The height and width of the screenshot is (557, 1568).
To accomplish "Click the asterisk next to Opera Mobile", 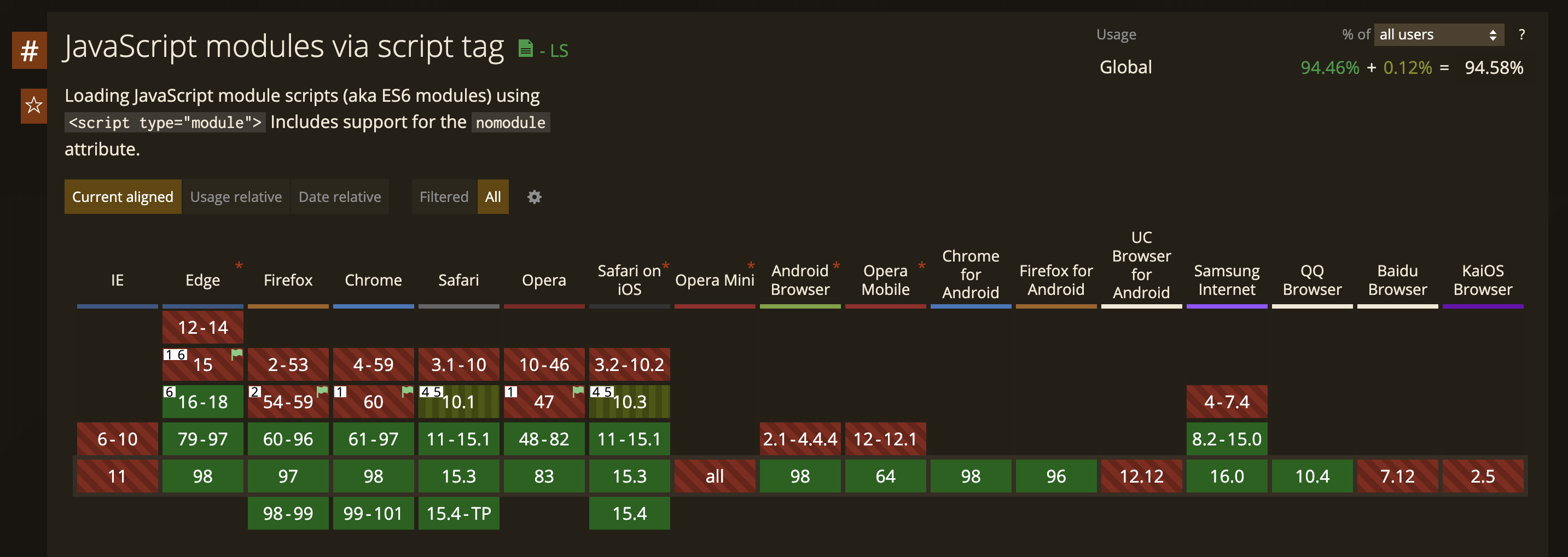I will (921, 266).
